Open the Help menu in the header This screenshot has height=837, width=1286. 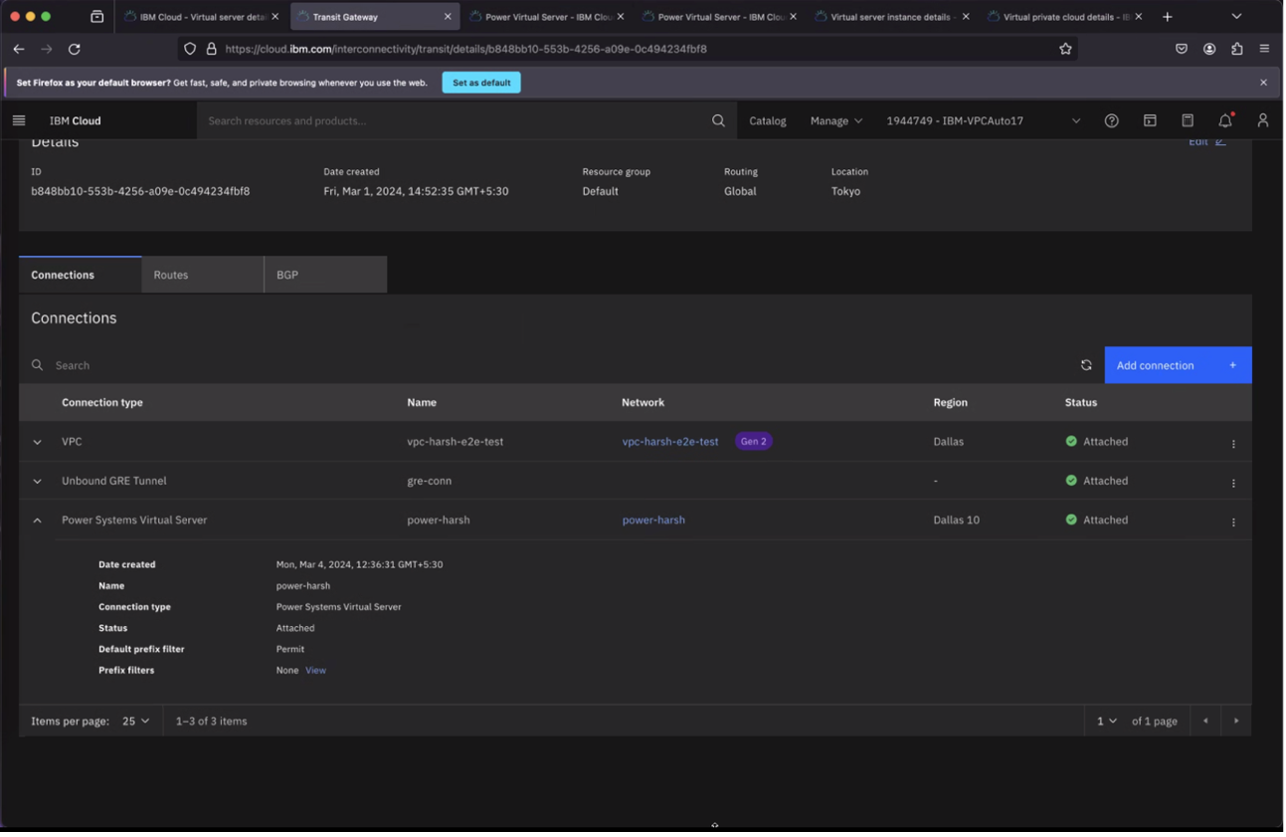(1111, 120)
